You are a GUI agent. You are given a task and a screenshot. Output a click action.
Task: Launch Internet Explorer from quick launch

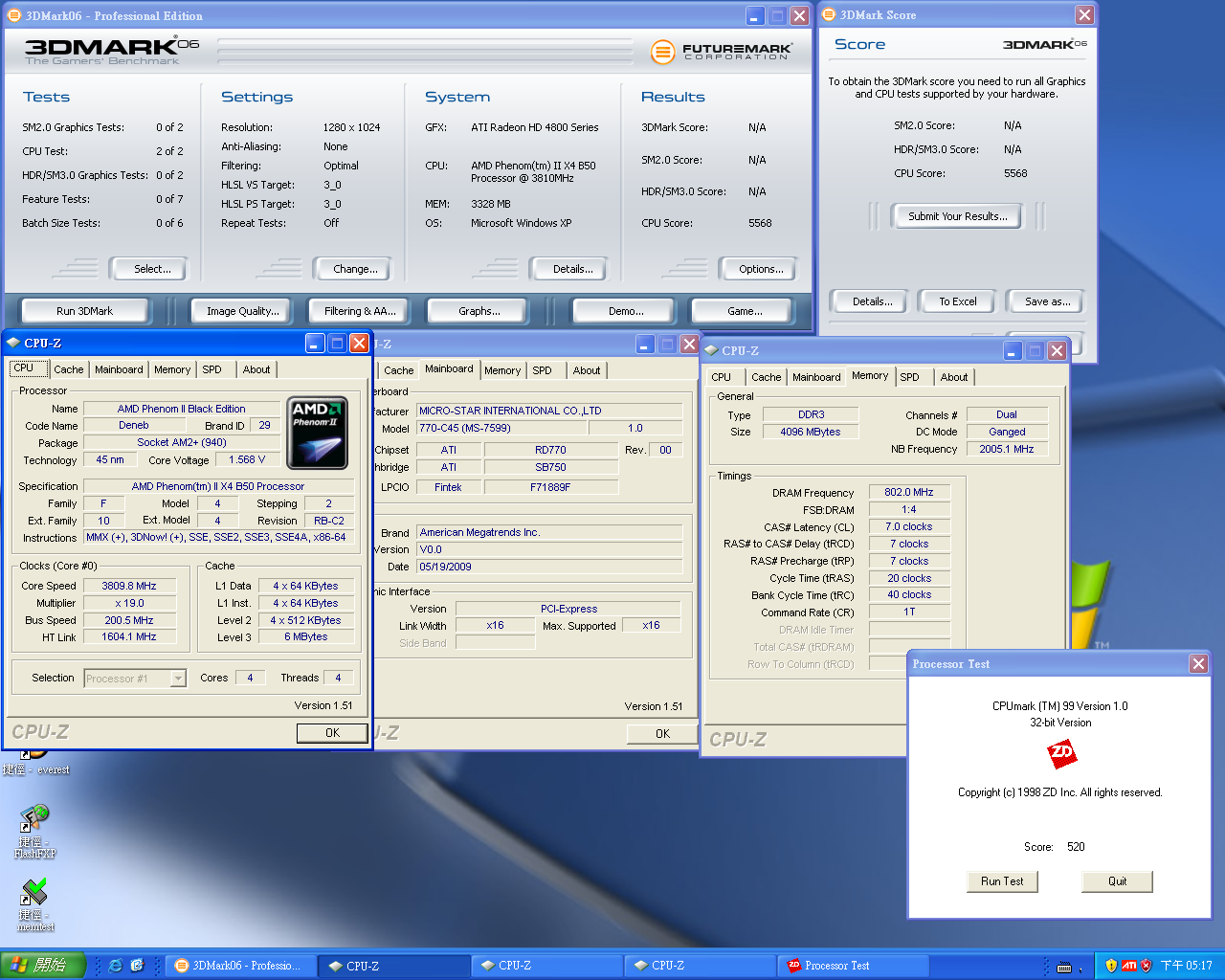click(116, 966)
